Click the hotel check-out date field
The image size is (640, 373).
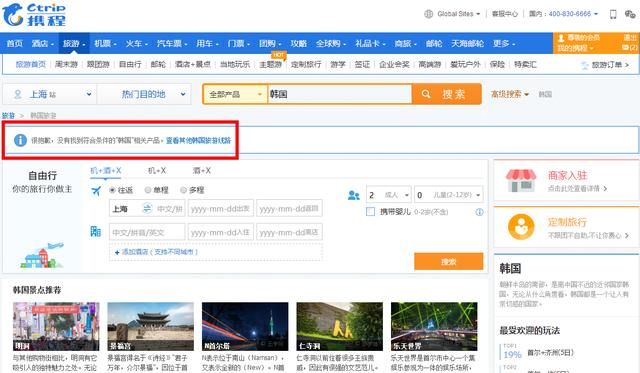tap(289, 232)
